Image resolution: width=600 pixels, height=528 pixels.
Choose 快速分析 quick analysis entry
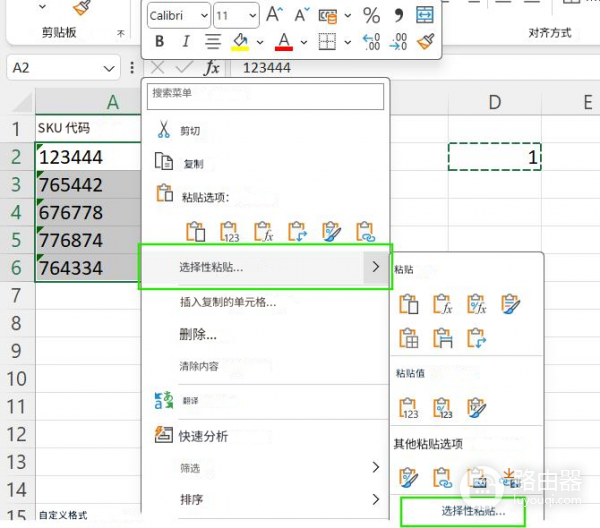coord(265,435)
